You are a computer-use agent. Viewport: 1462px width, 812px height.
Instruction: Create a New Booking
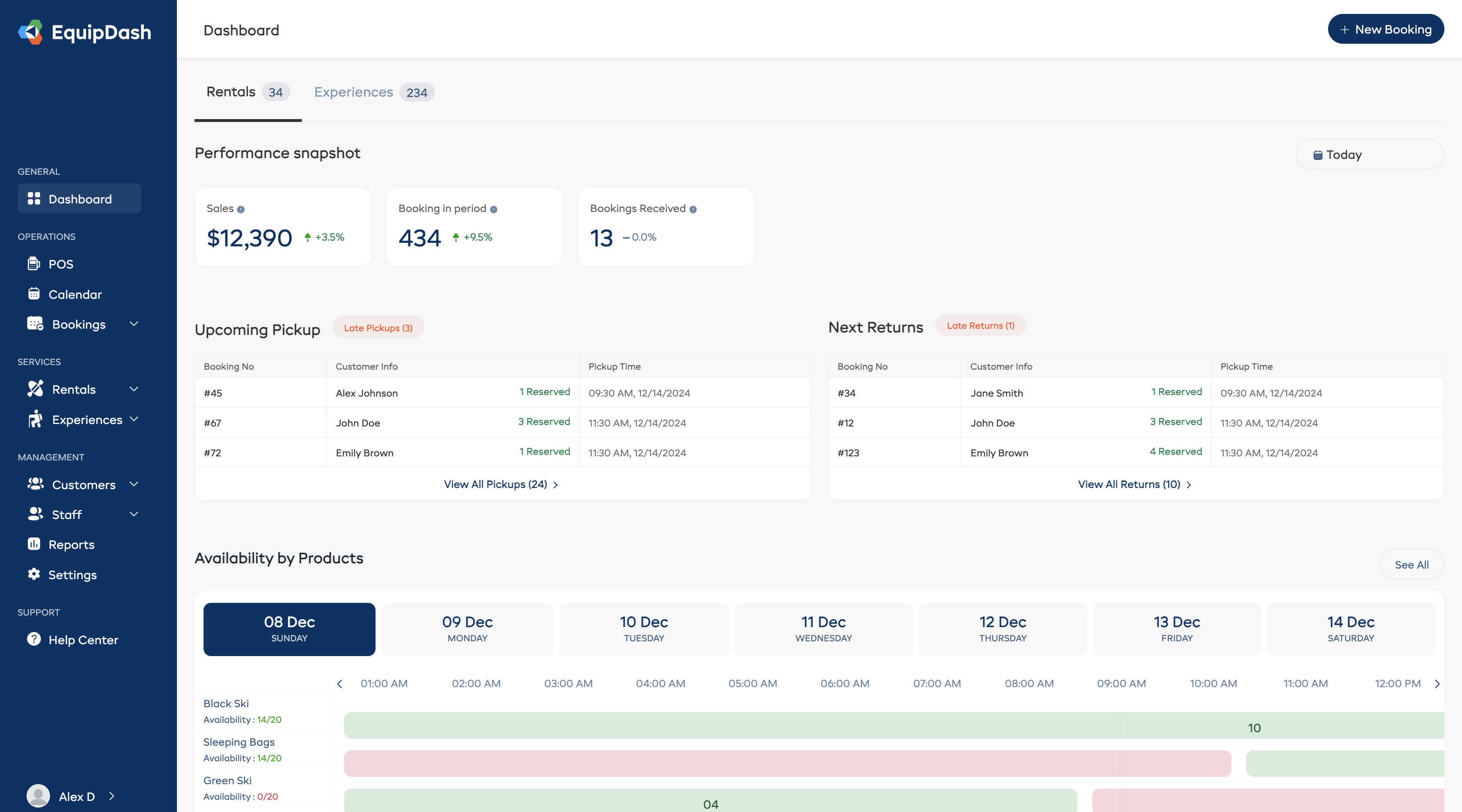point(1385,29)
